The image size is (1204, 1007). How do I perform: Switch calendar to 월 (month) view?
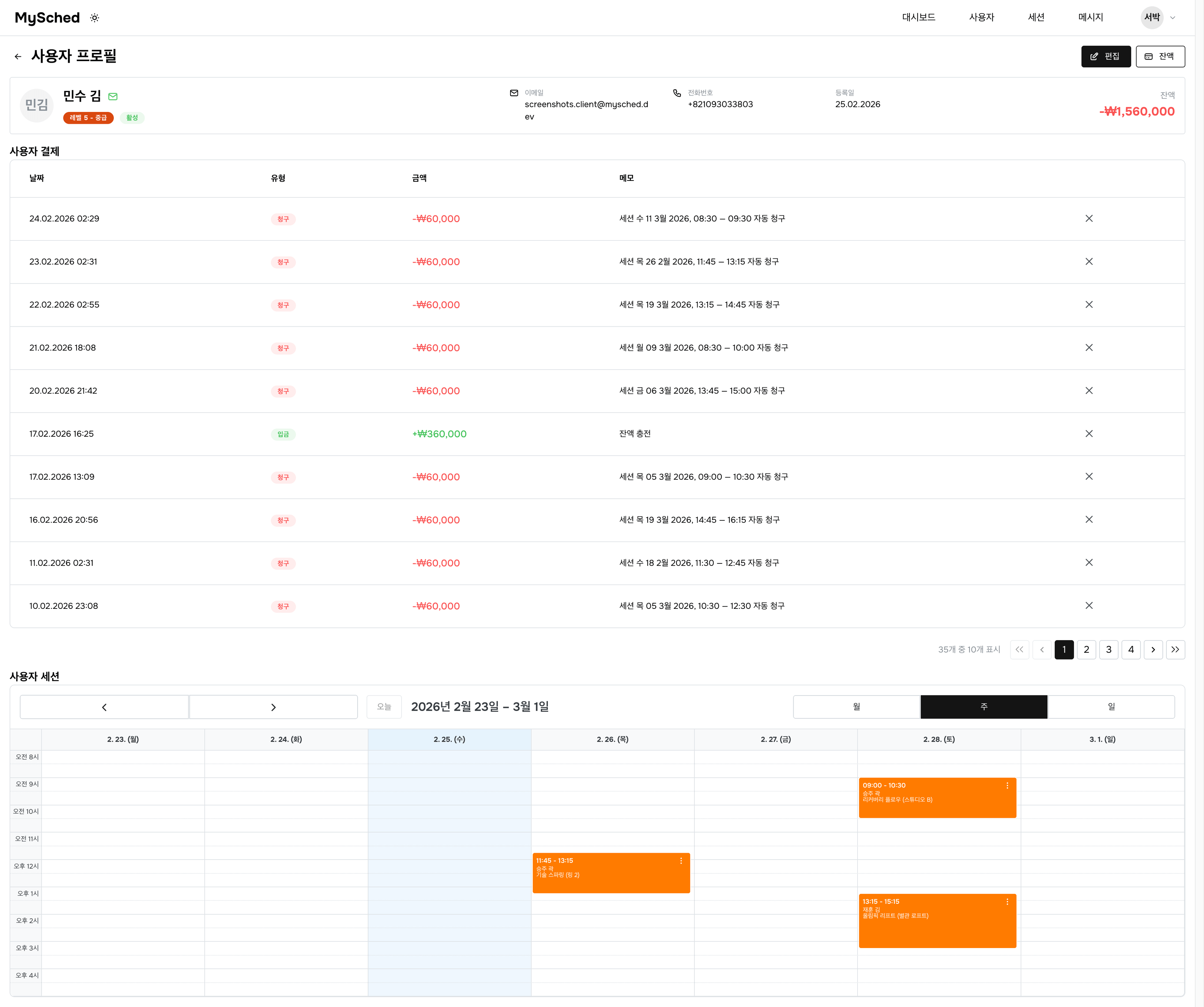856,707
